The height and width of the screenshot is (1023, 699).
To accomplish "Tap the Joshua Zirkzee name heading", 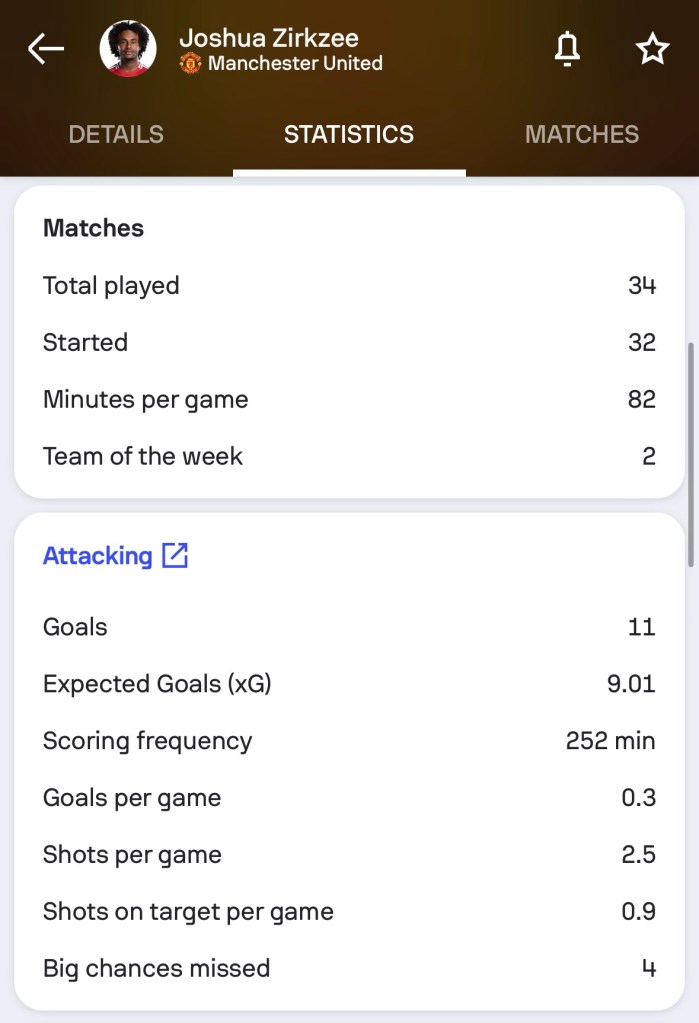I will (269, 38).
